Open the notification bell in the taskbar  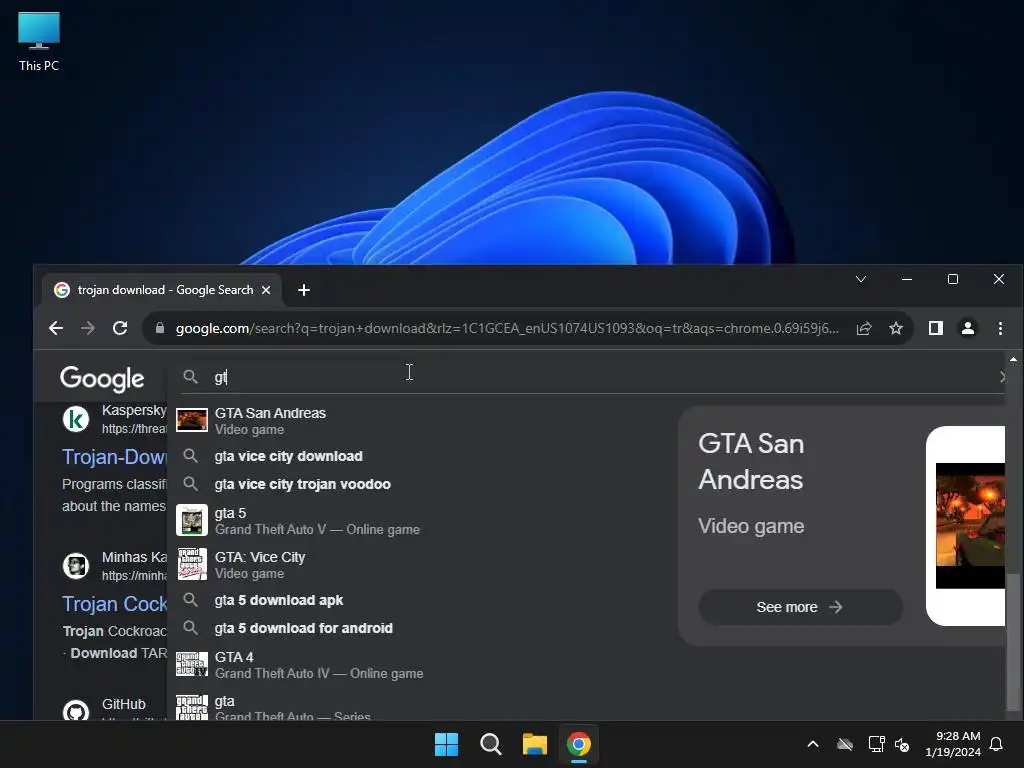tap(997, 744)
